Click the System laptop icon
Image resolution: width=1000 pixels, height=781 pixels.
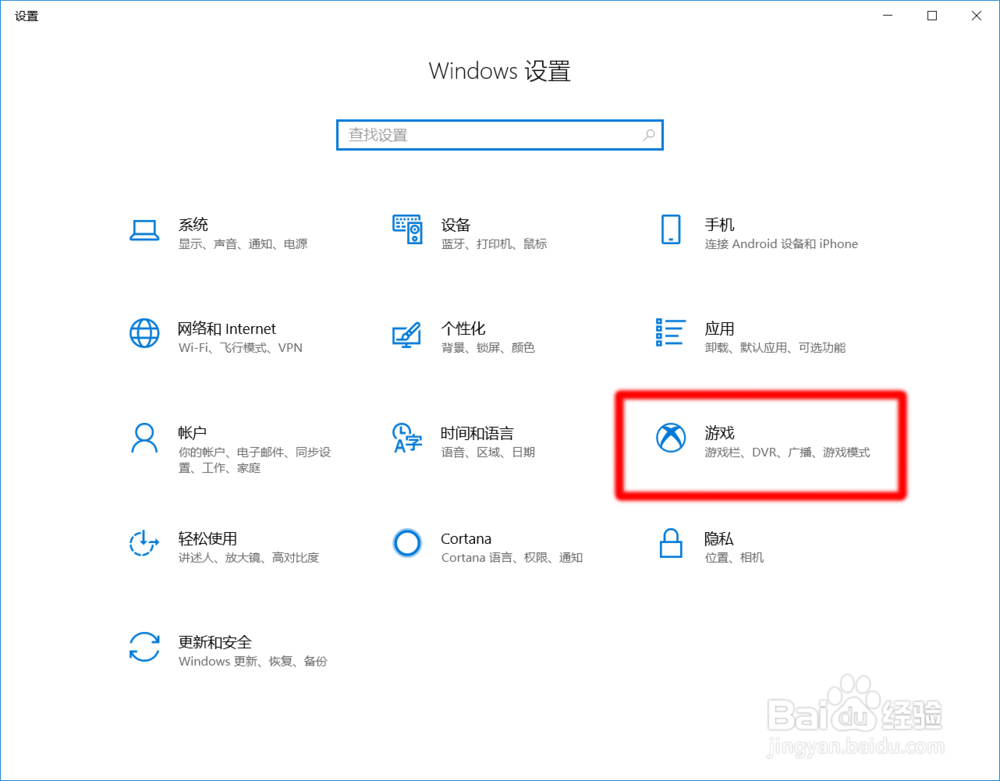tap(144, 230)
